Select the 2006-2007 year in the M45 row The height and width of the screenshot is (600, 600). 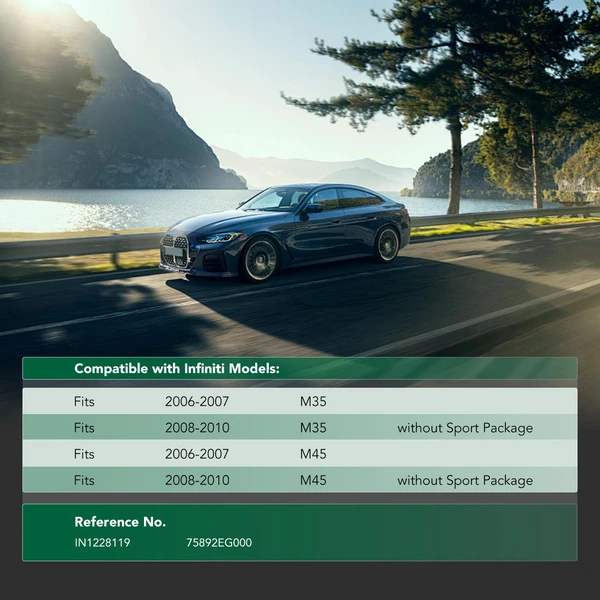(x=197, y=454)
